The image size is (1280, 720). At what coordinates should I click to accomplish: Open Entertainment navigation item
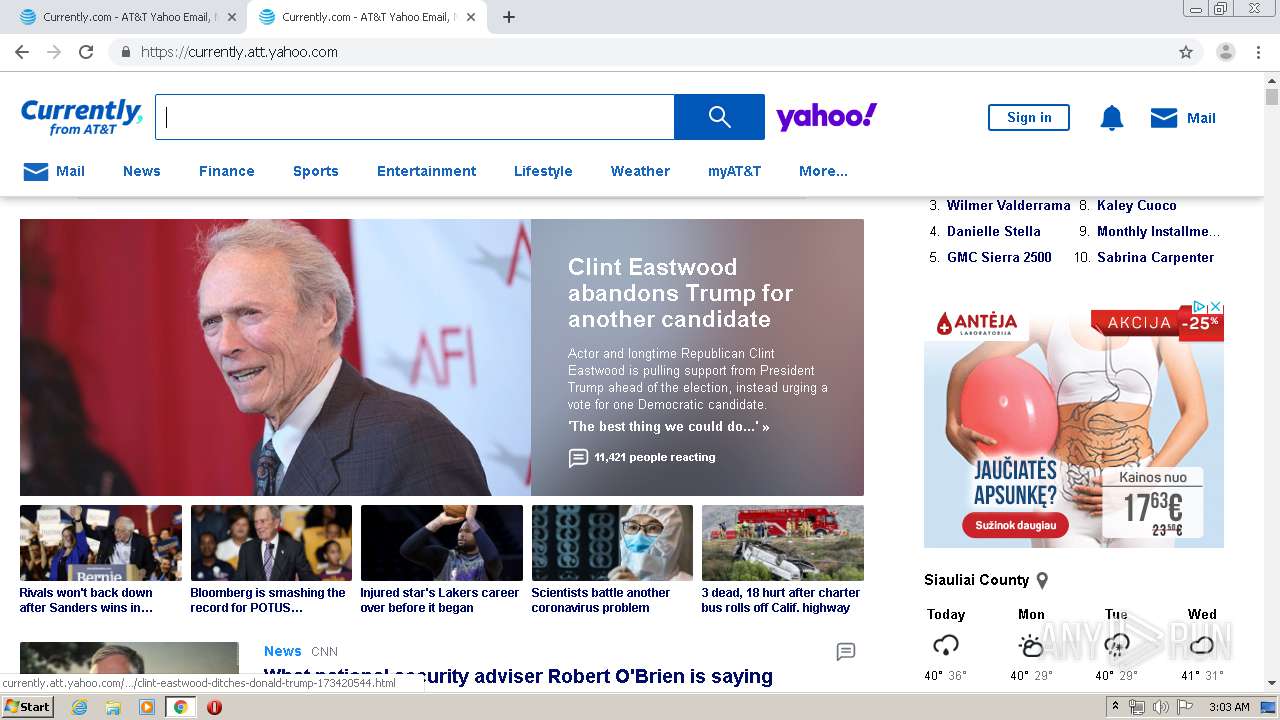pos(427,171)
